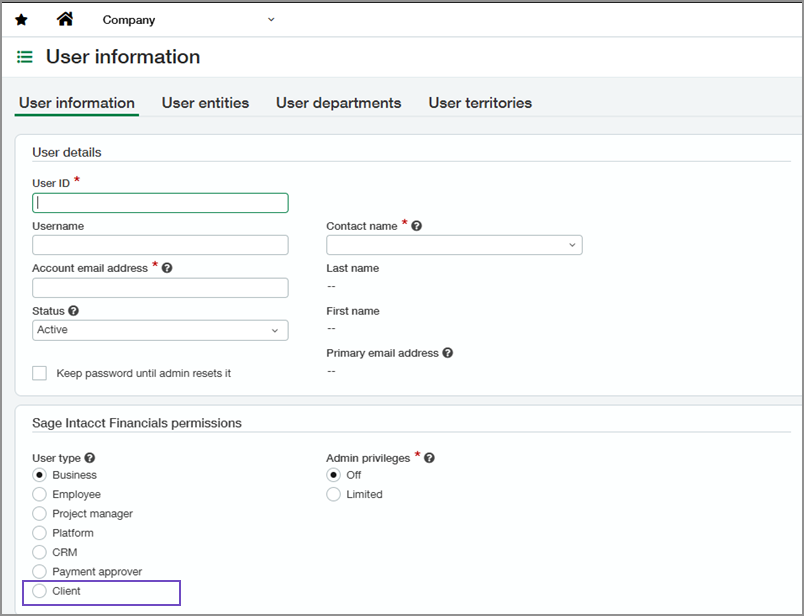Image resolution: width=804 pixels, height=616 pixels.
Task: Click help icon next to Contact name
Action: point(416,226)
